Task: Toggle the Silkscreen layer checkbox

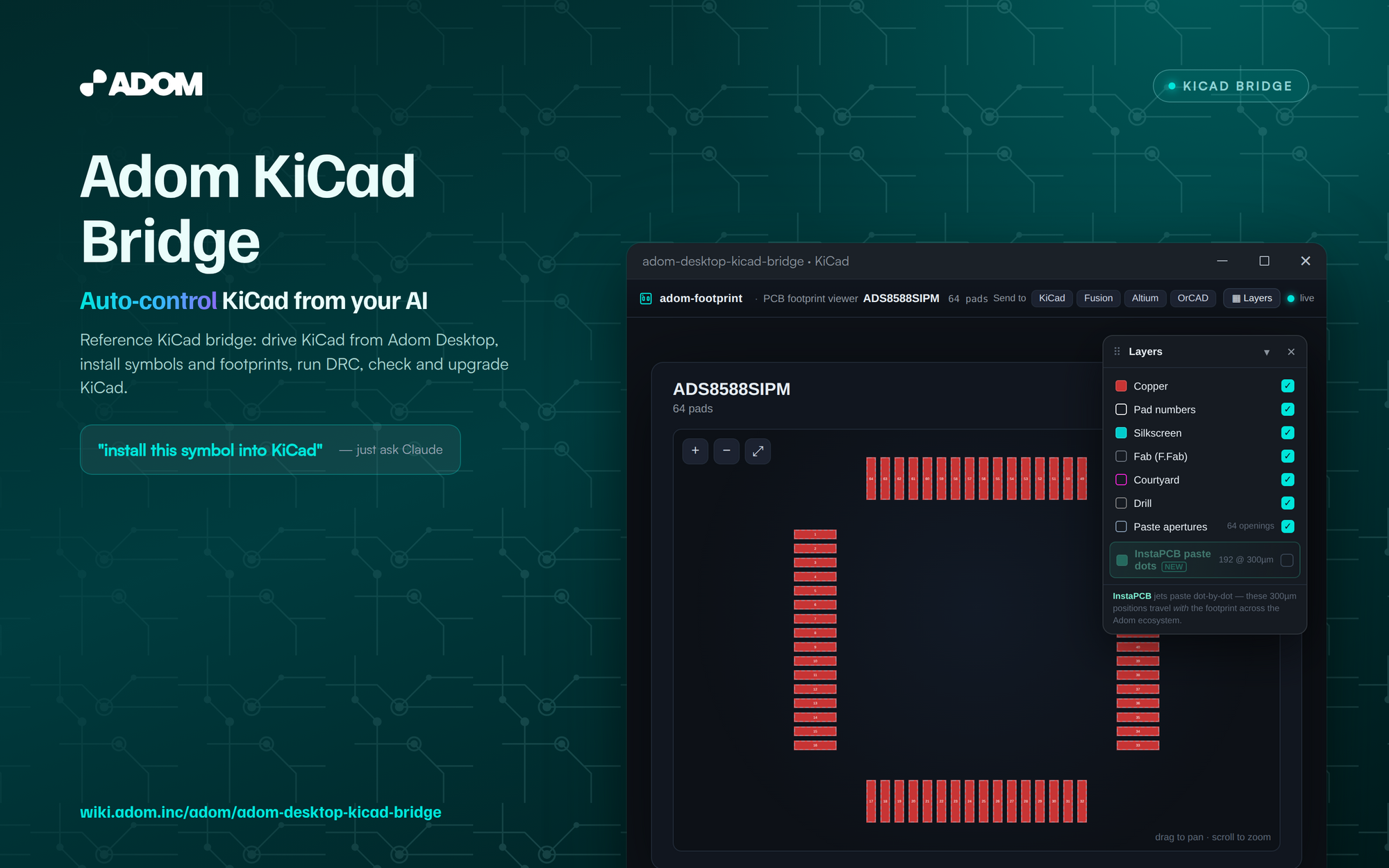Action: (1288, 433)
